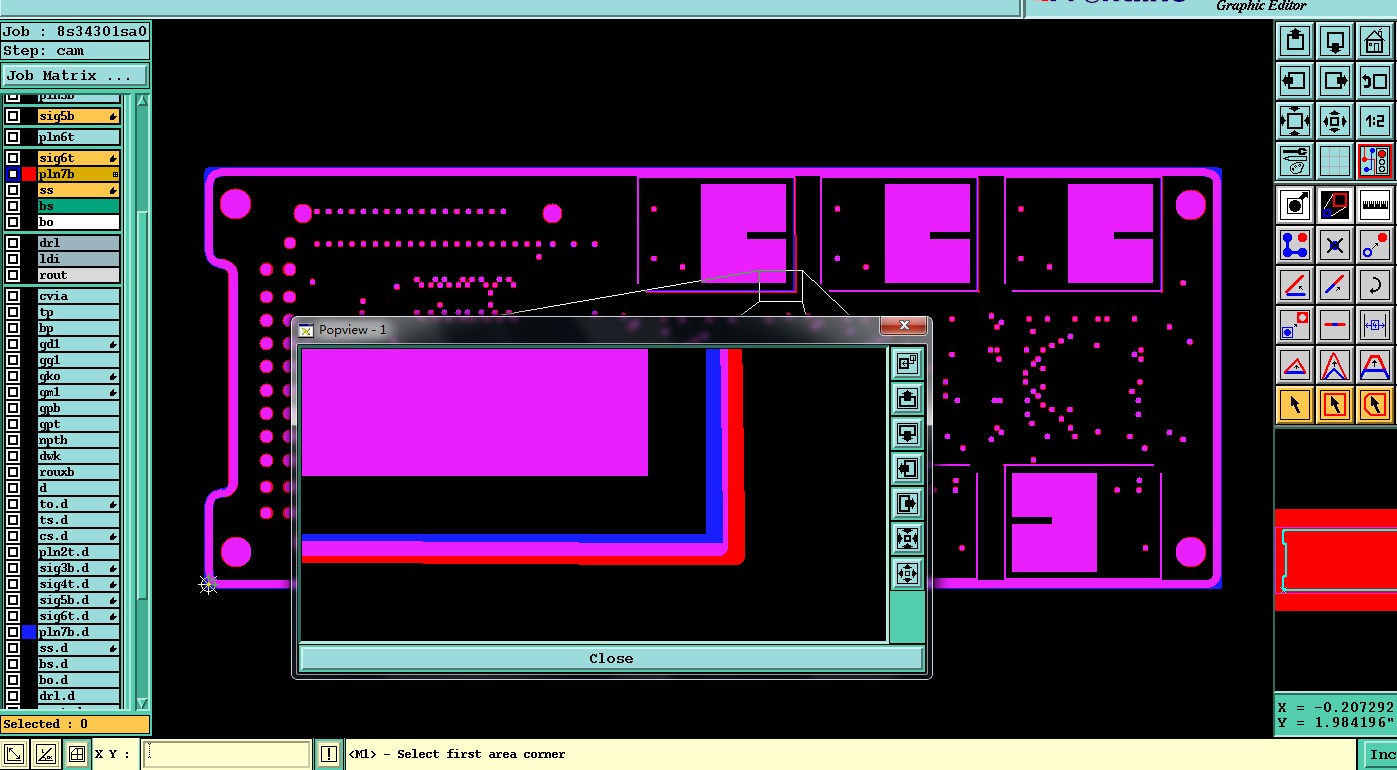The image size is (1397, 770).
Task: Click the Close button in Popview
Action: click(611, 658)
